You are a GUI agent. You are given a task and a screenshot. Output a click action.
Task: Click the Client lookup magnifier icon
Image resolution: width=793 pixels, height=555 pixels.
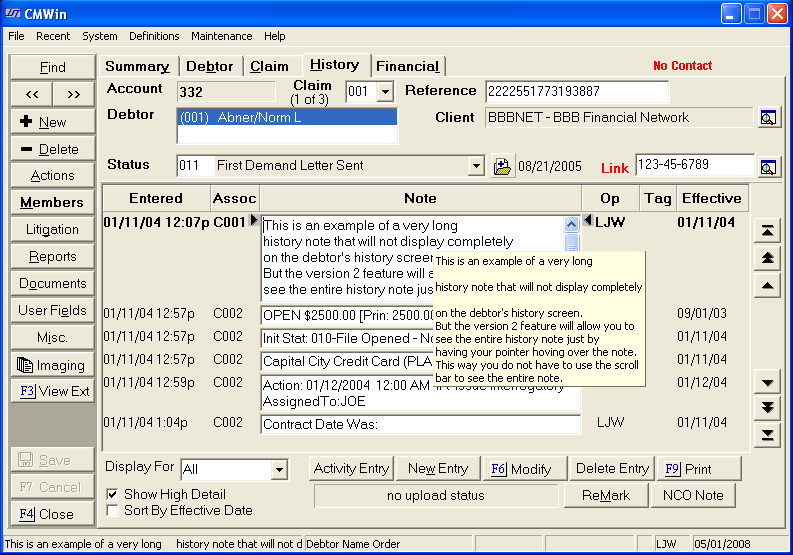pyautogui.click(x=767, y=118)
